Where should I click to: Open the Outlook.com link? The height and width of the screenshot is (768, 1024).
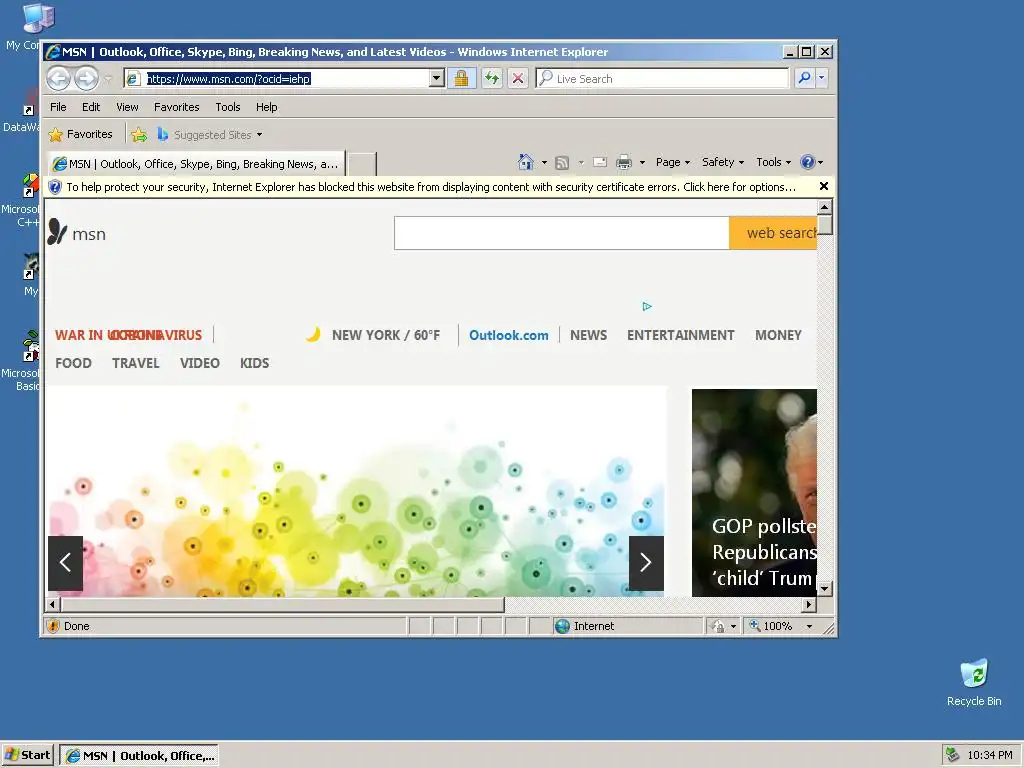pyautogui.click(x=509, y=335)
